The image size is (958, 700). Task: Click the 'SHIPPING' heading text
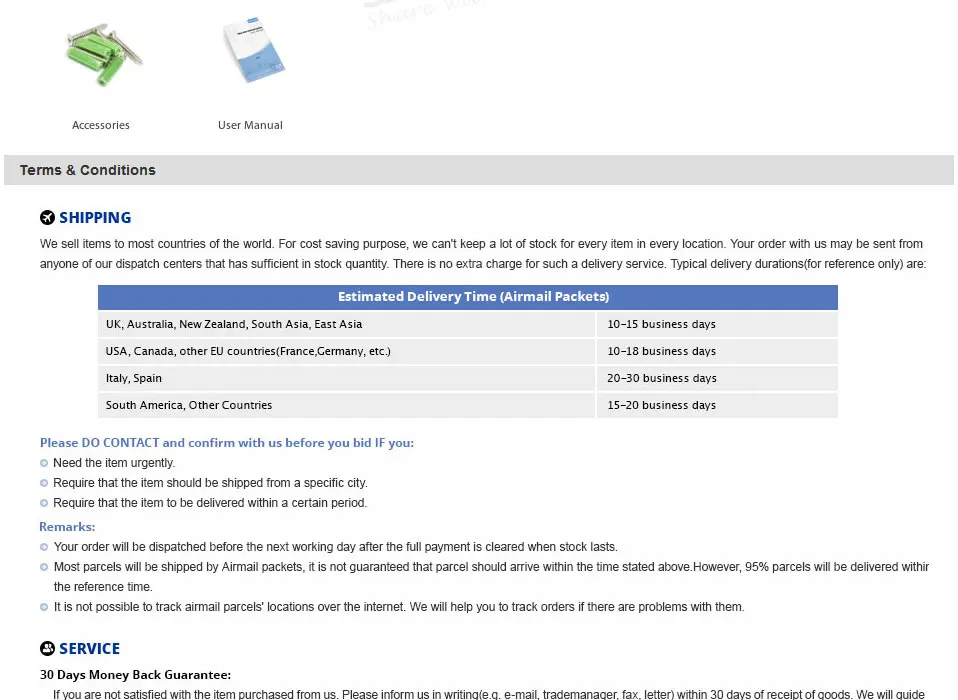(x=95, y=217)
